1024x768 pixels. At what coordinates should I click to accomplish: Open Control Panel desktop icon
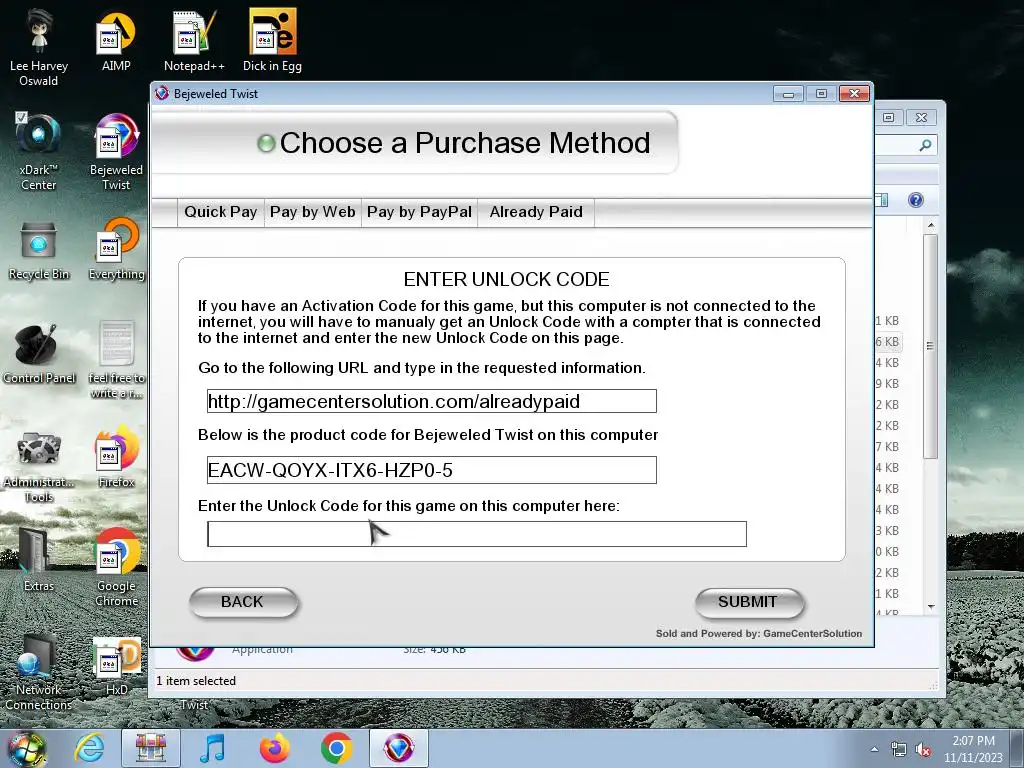click(39, 354)
